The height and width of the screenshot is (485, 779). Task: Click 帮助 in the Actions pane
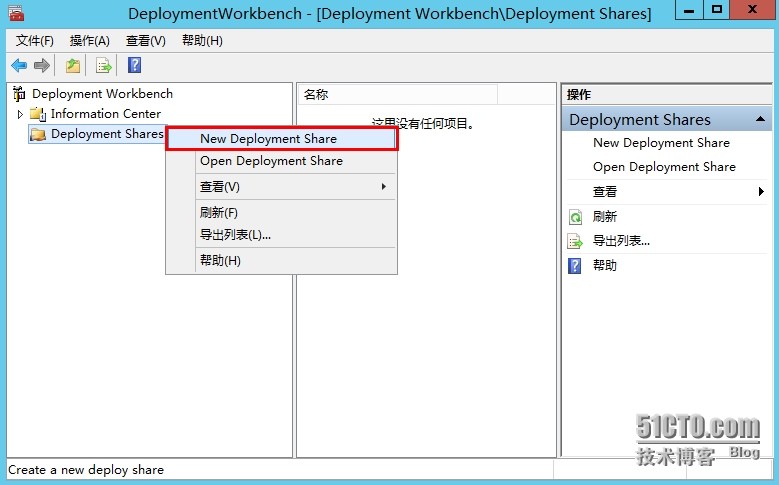click(x=605, y=265)
